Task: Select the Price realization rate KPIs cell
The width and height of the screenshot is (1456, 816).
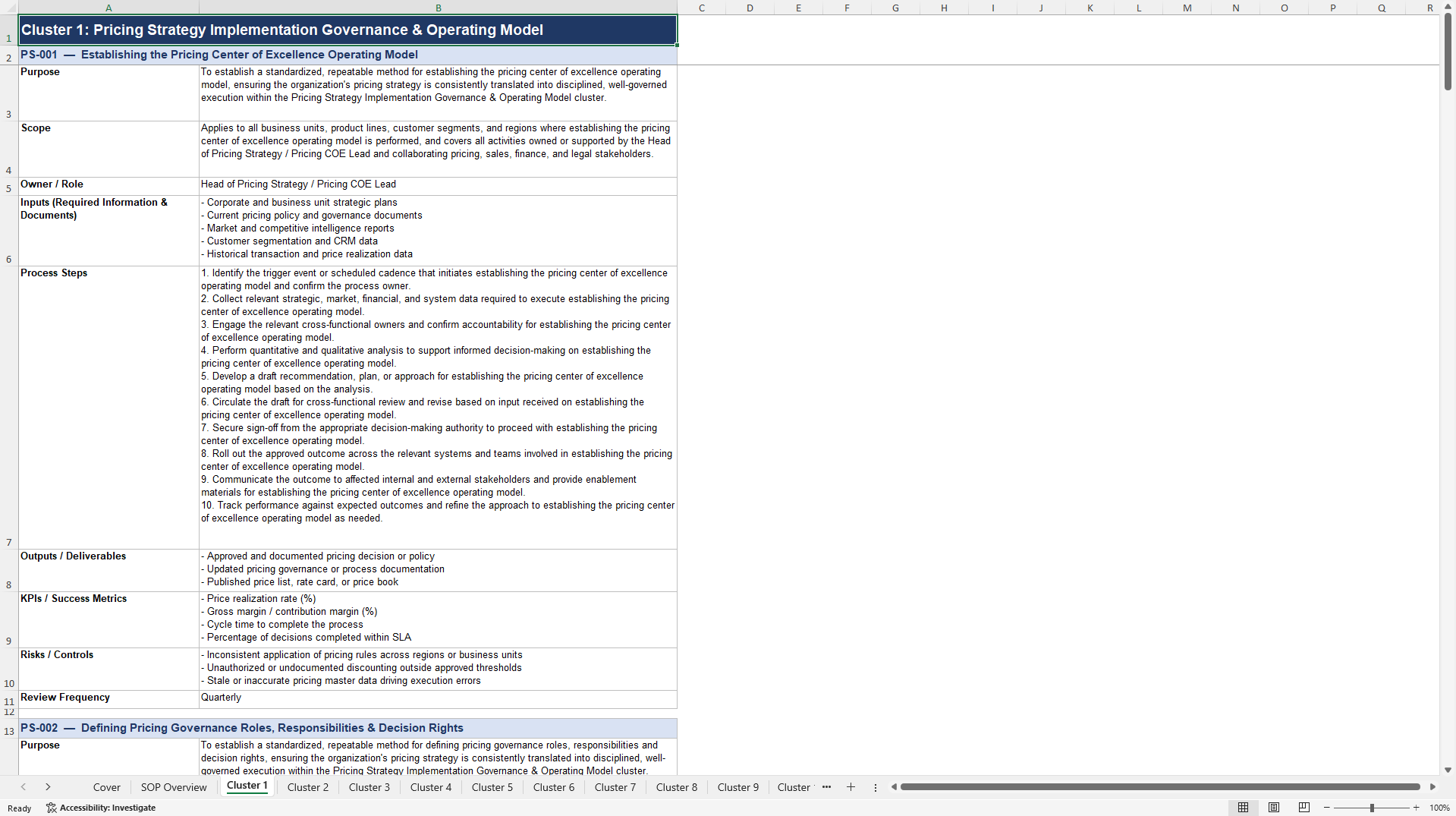Action: click(x=438, y=619)
